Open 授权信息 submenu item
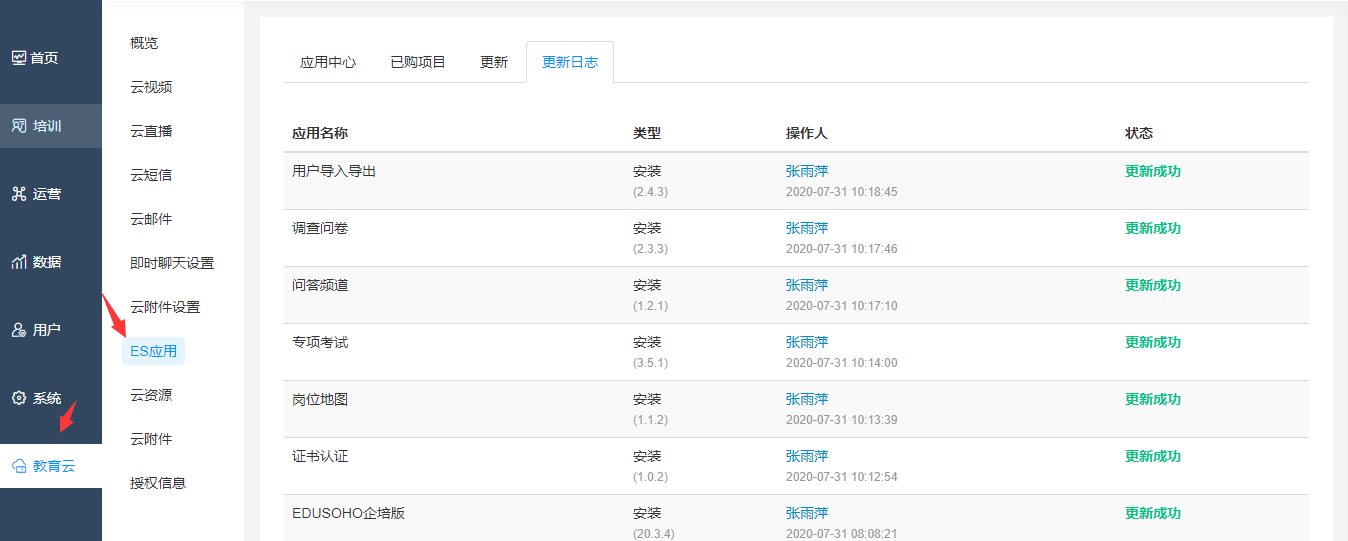The width and height of the screenshot is (1348, 541). tap(158, 483)
